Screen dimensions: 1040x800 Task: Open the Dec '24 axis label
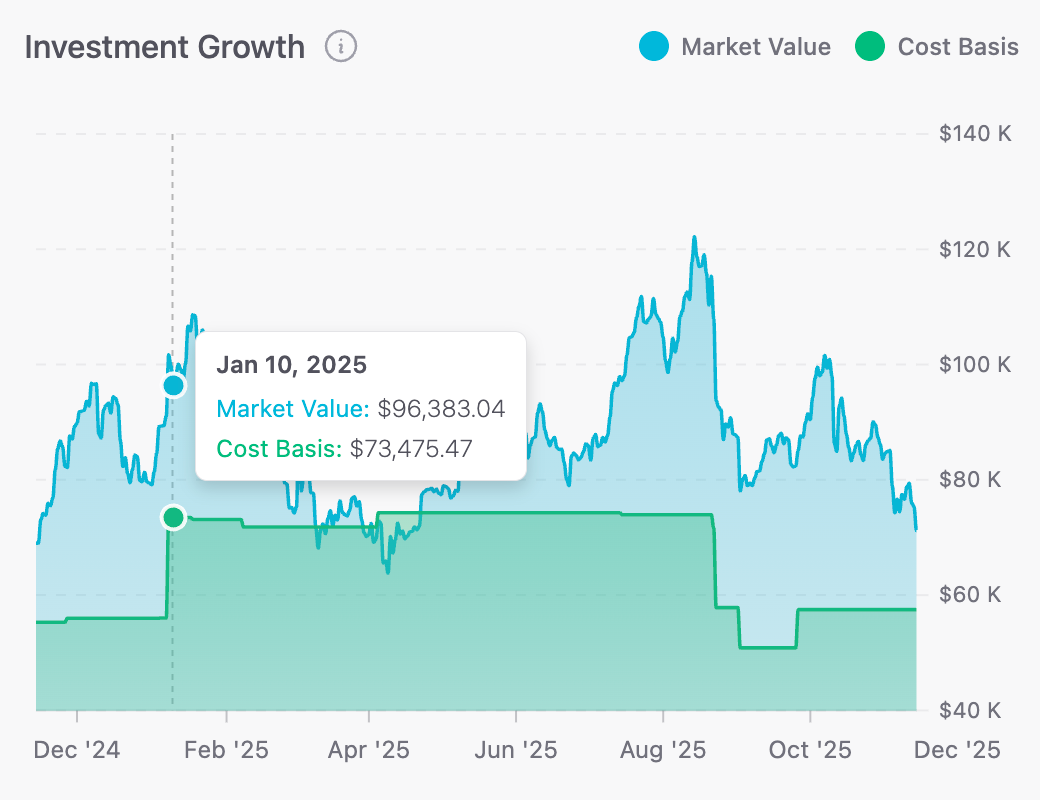(x=79, y=749)
